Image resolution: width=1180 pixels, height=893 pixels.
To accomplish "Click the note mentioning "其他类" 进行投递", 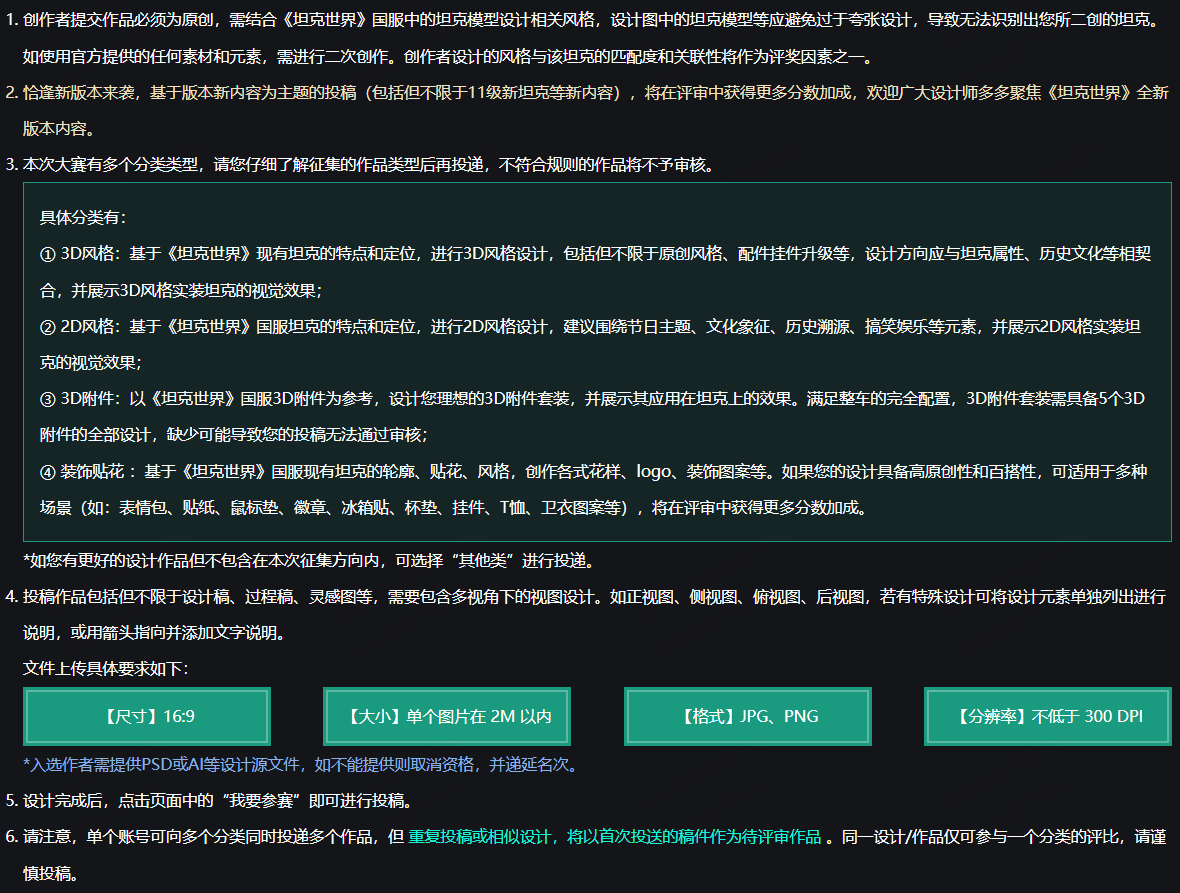I will [x=309, y=560].
